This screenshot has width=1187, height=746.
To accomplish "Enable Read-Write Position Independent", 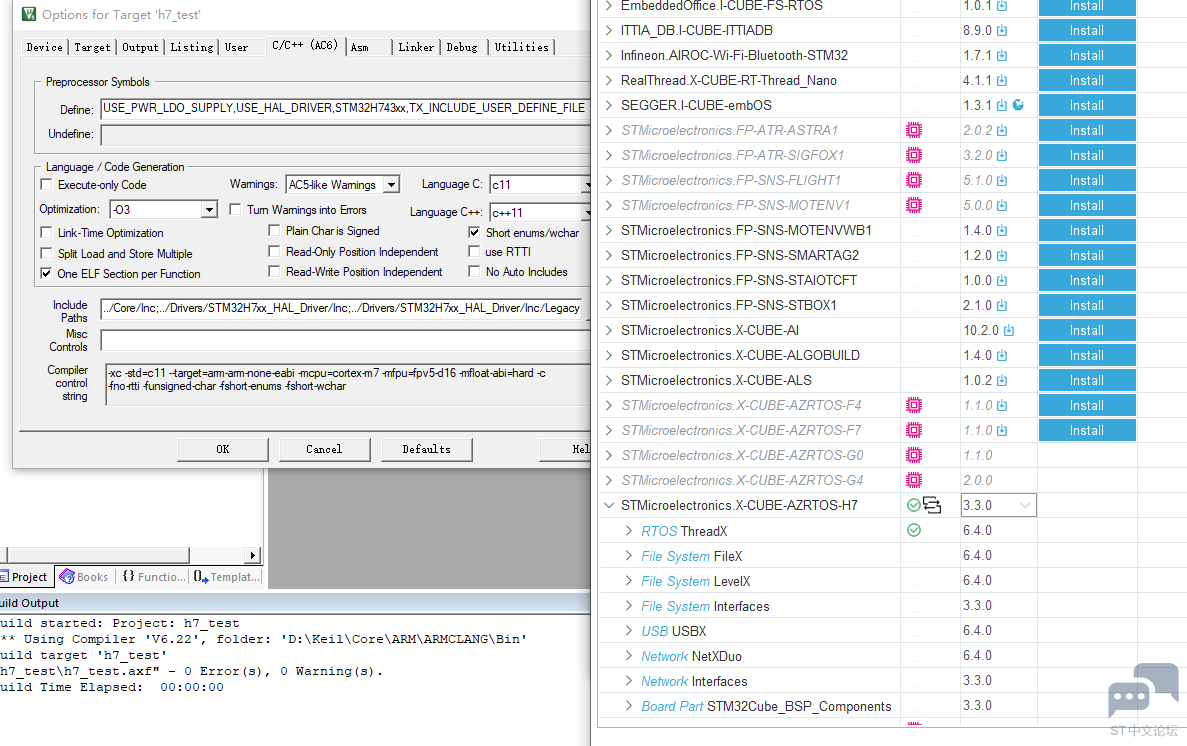I will click(274, 271).
